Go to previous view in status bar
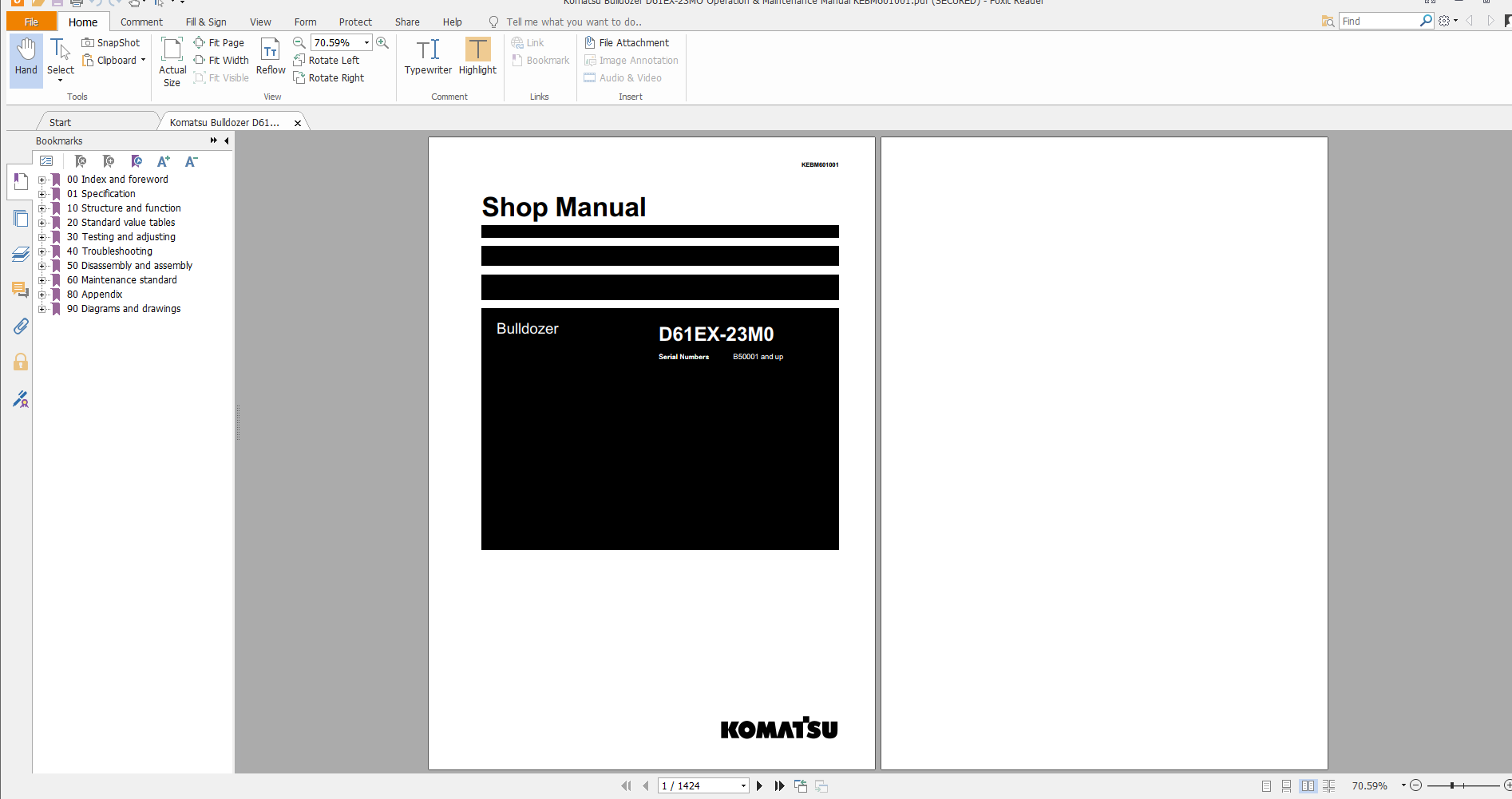The width and height of the screenshot is (1512, 799). [801, 786]
